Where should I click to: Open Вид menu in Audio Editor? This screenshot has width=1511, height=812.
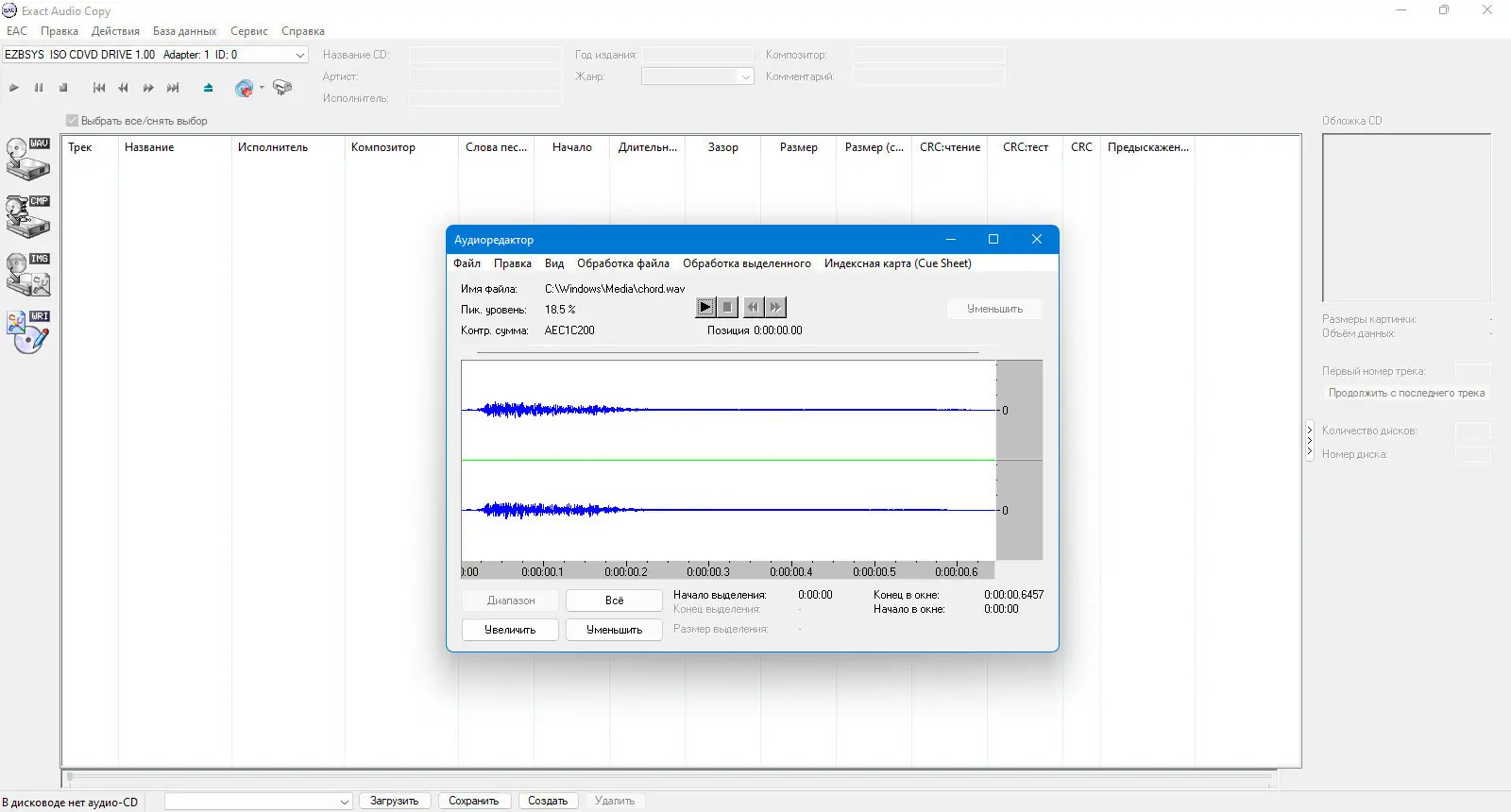point(554,263)
